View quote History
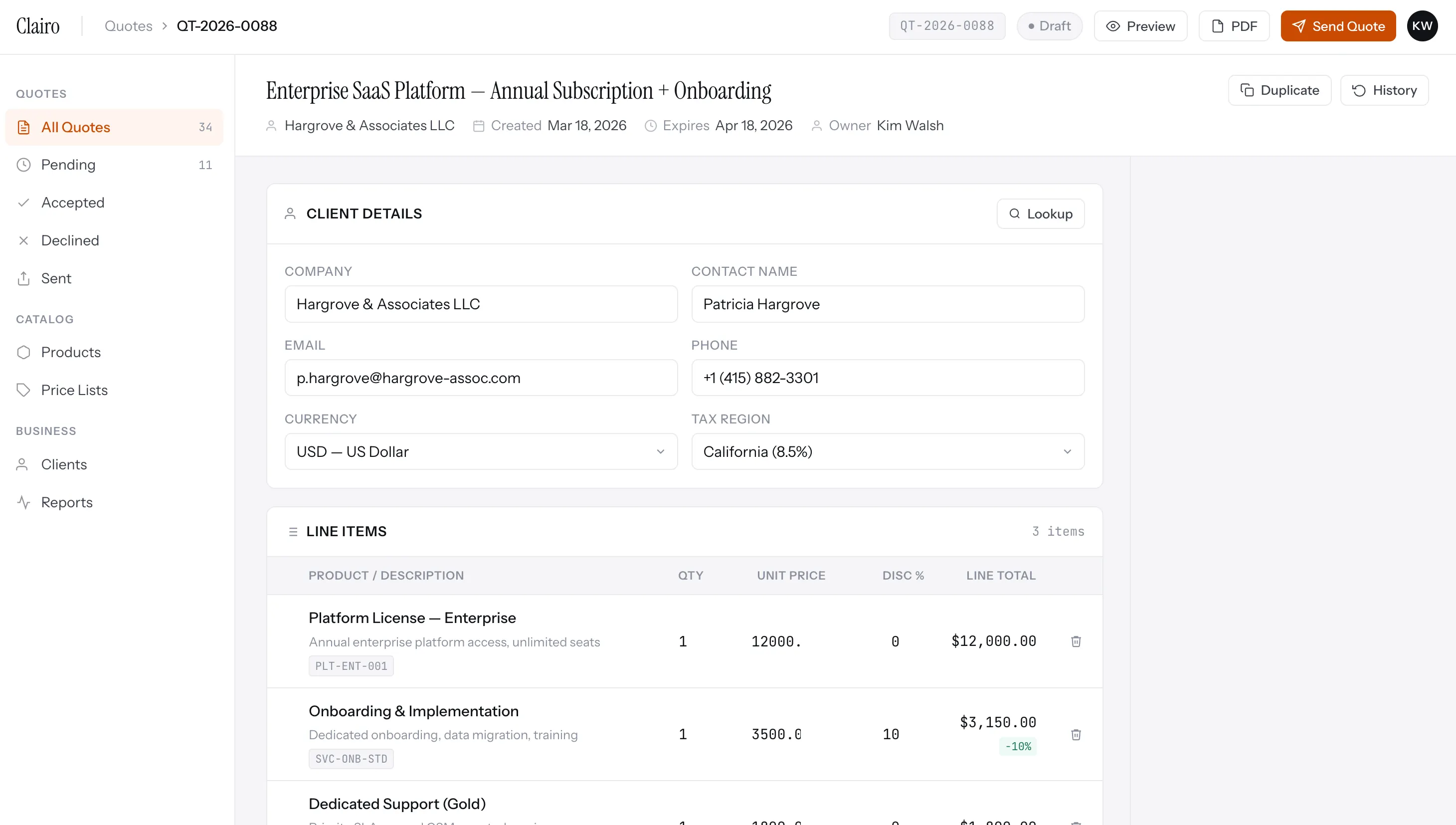Screen dimensions: 1456x825 1384,91
